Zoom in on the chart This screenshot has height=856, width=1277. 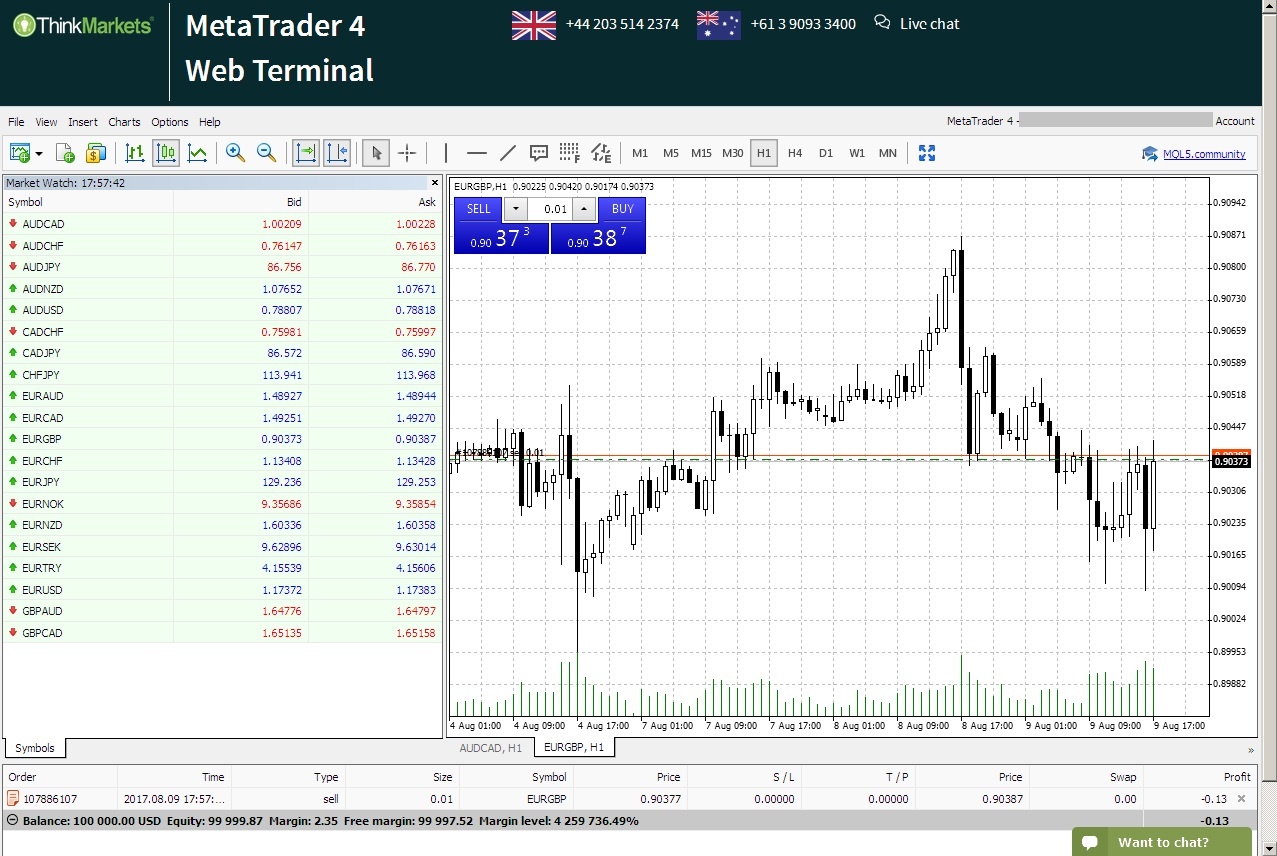pyautogui.click(x=235, y=152)
